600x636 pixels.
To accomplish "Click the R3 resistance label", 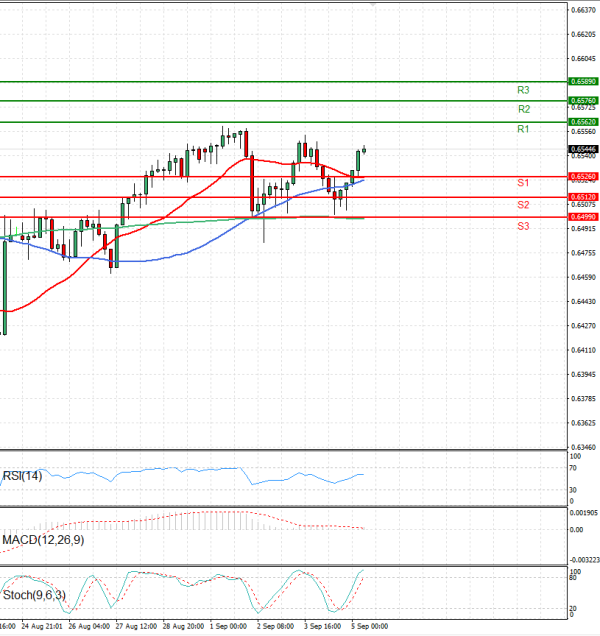I will click(x=523, y=89).
